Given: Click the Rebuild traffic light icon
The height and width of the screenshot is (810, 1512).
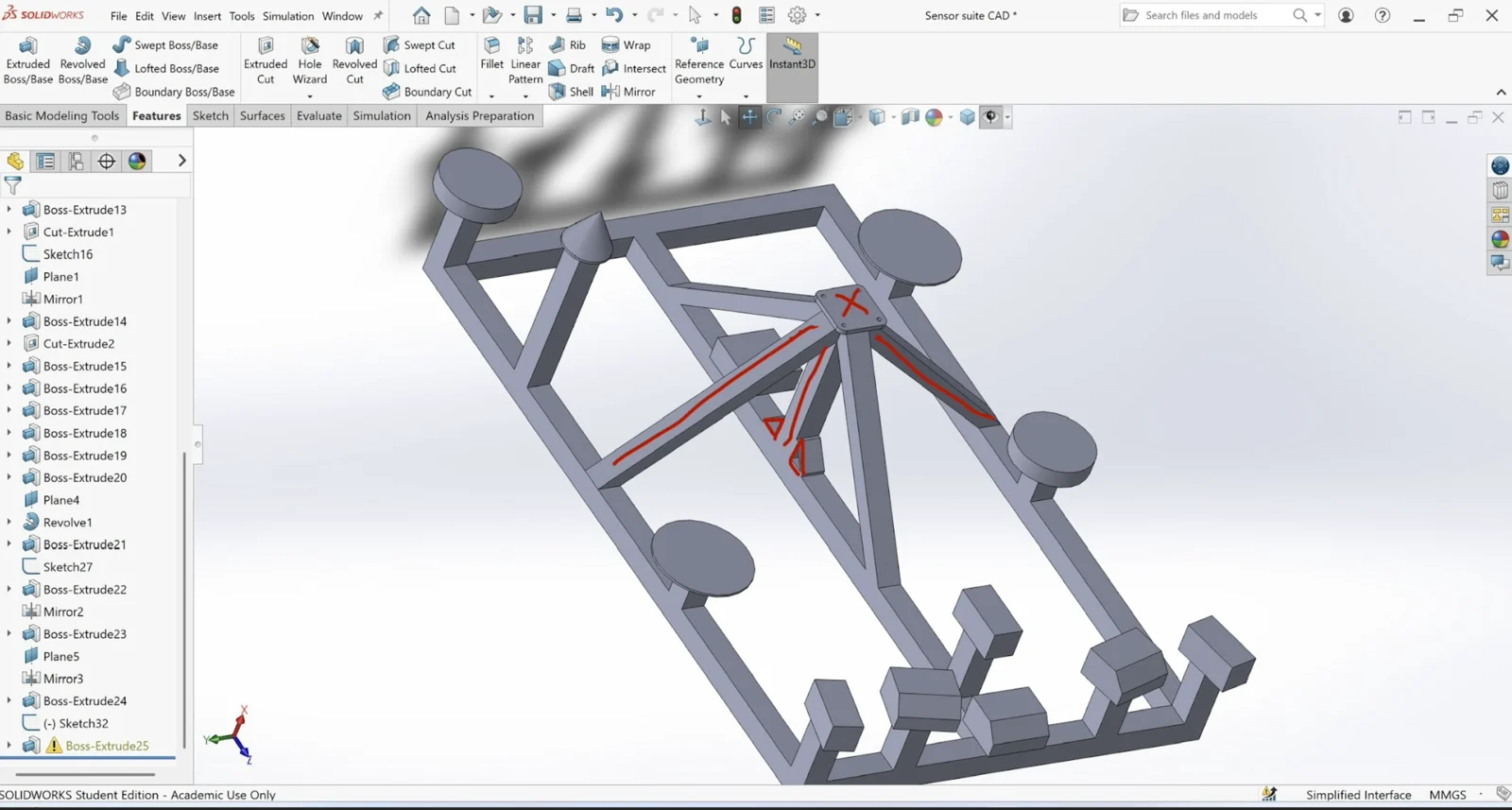Looking at the screenshot, I should click(737, 15).
